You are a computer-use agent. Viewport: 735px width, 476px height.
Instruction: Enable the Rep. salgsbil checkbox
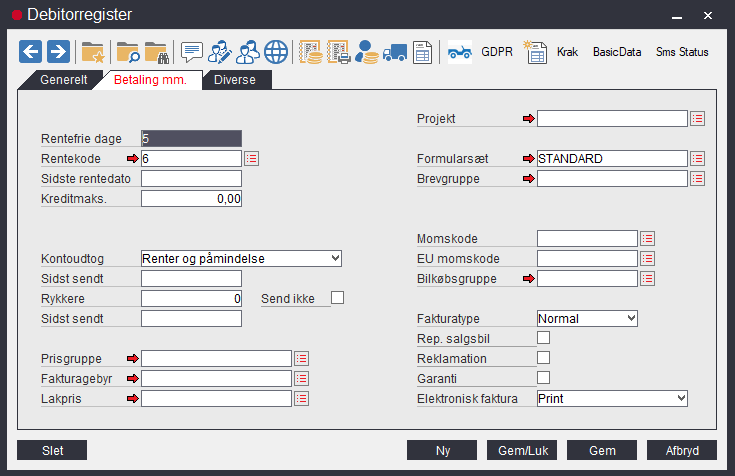tap(544, 338)
